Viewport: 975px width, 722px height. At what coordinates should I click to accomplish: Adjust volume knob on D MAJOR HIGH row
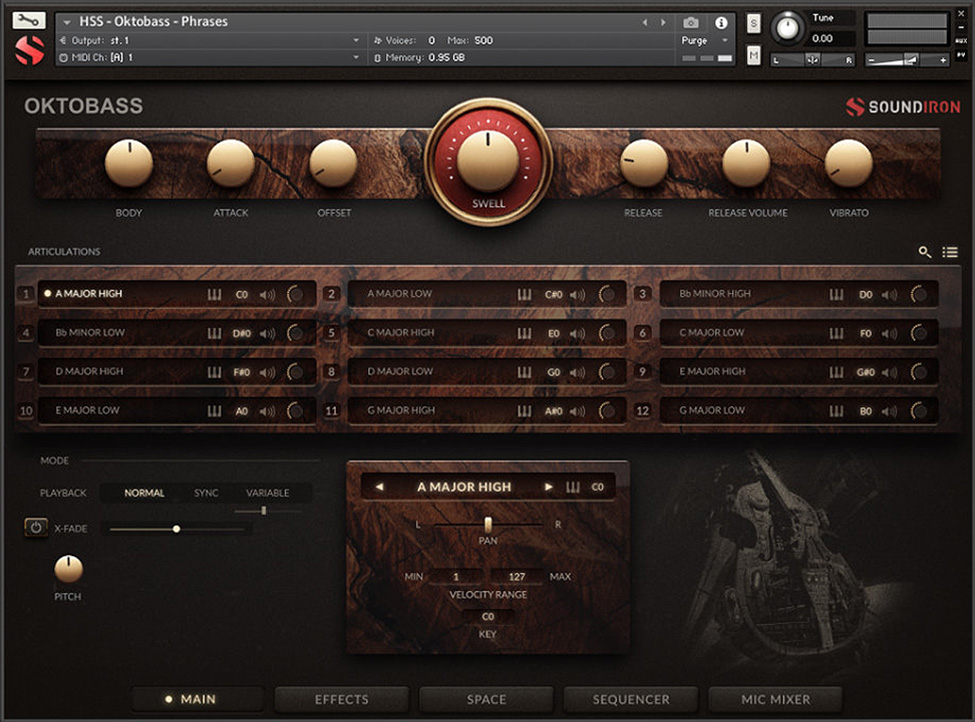pos(295,372)
